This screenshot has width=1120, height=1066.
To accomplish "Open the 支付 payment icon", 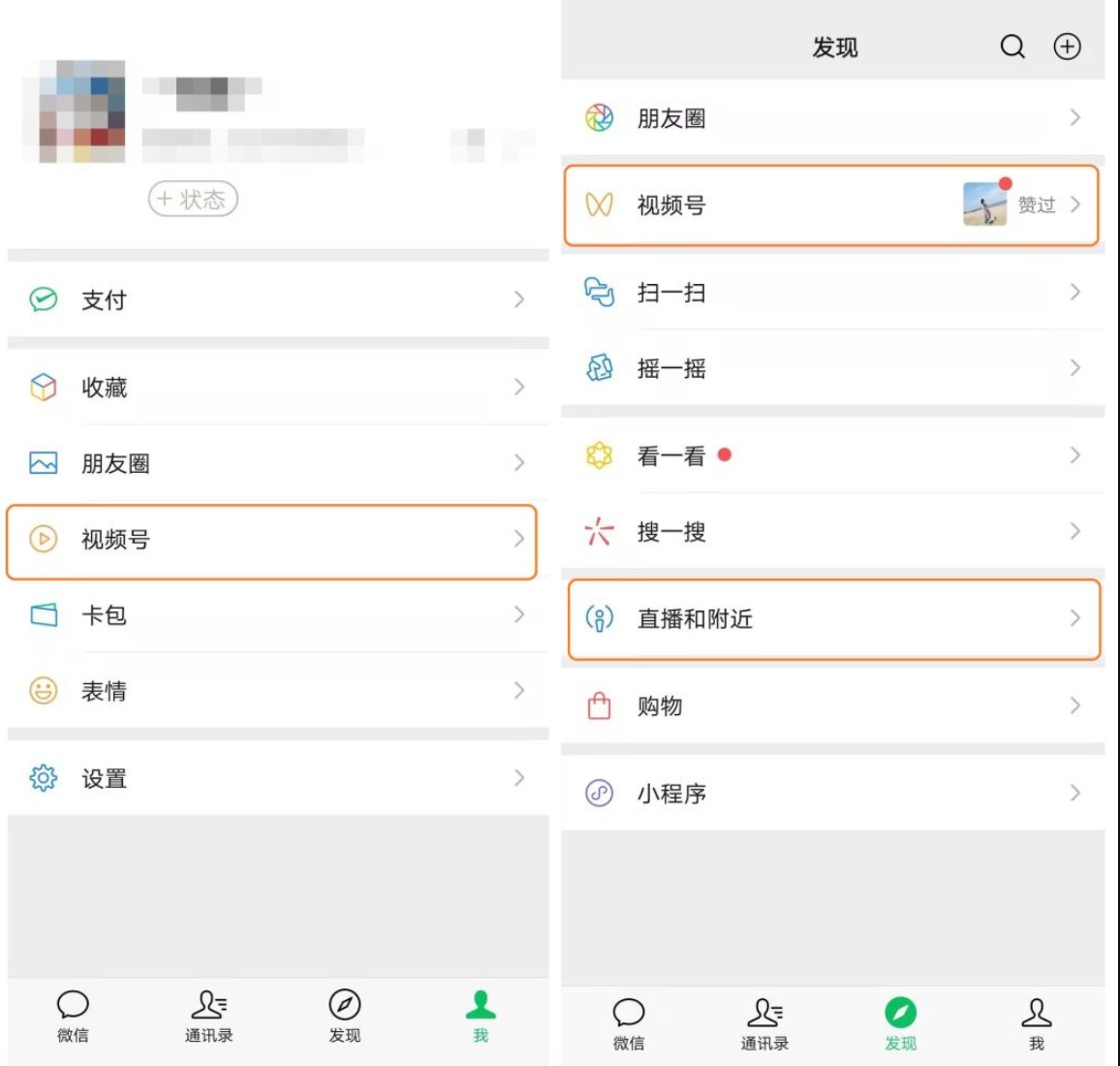I will point(44,299).
